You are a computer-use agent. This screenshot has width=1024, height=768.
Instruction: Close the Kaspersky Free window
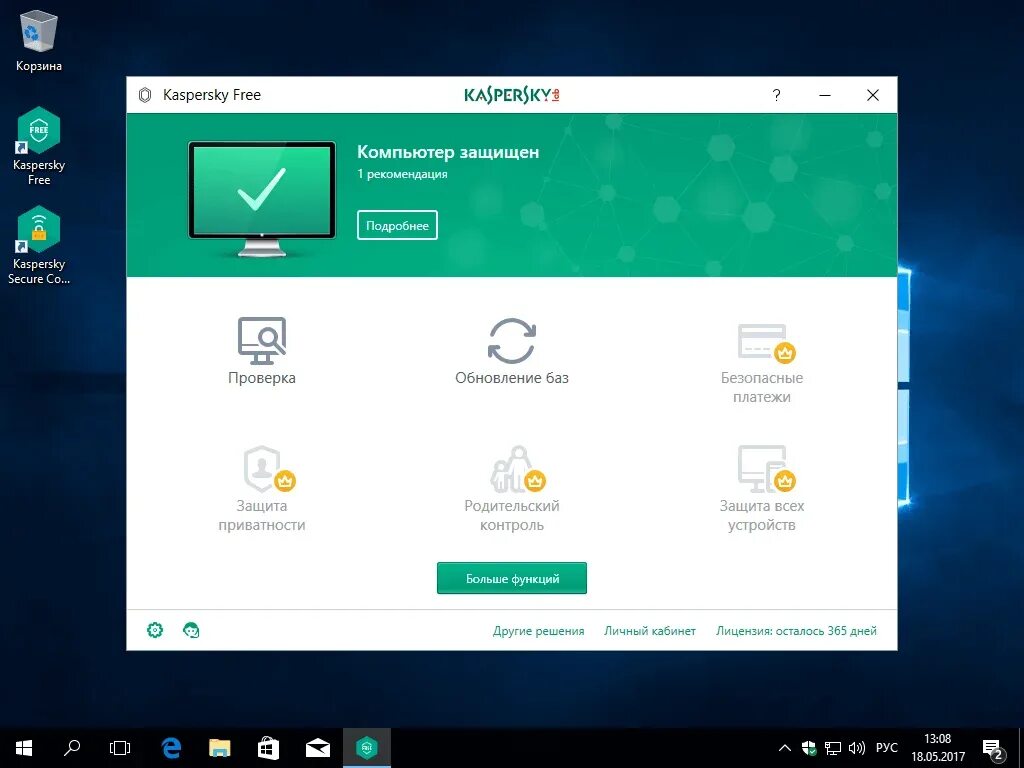pyautogui.click(x=872, y=95)
